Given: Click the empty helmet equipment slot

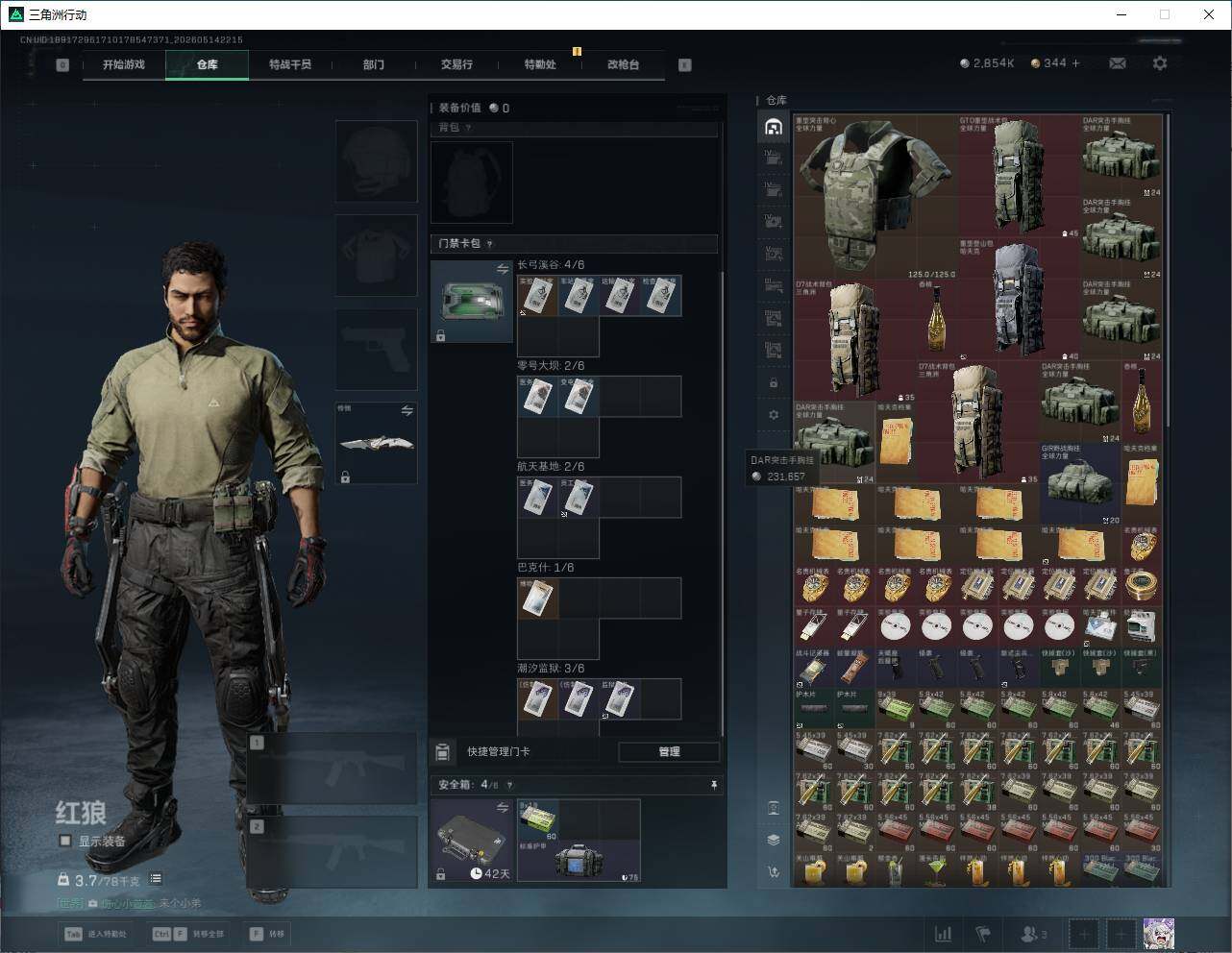Looking at the screenshot, I should tap(377, 160).
